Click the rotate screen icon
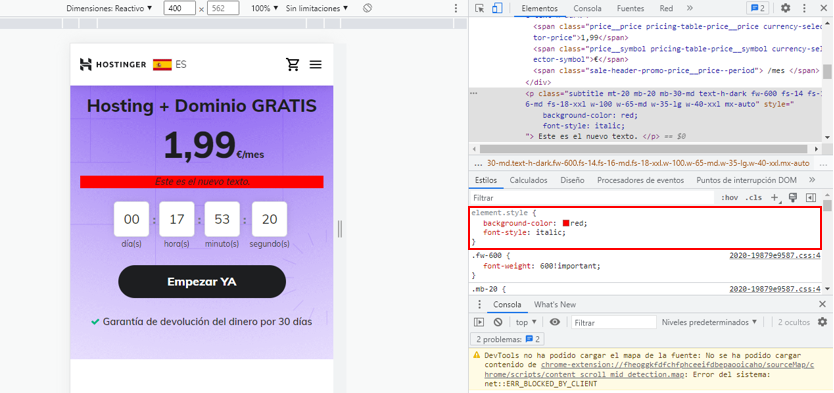The image size is (834, 393). 367,9
